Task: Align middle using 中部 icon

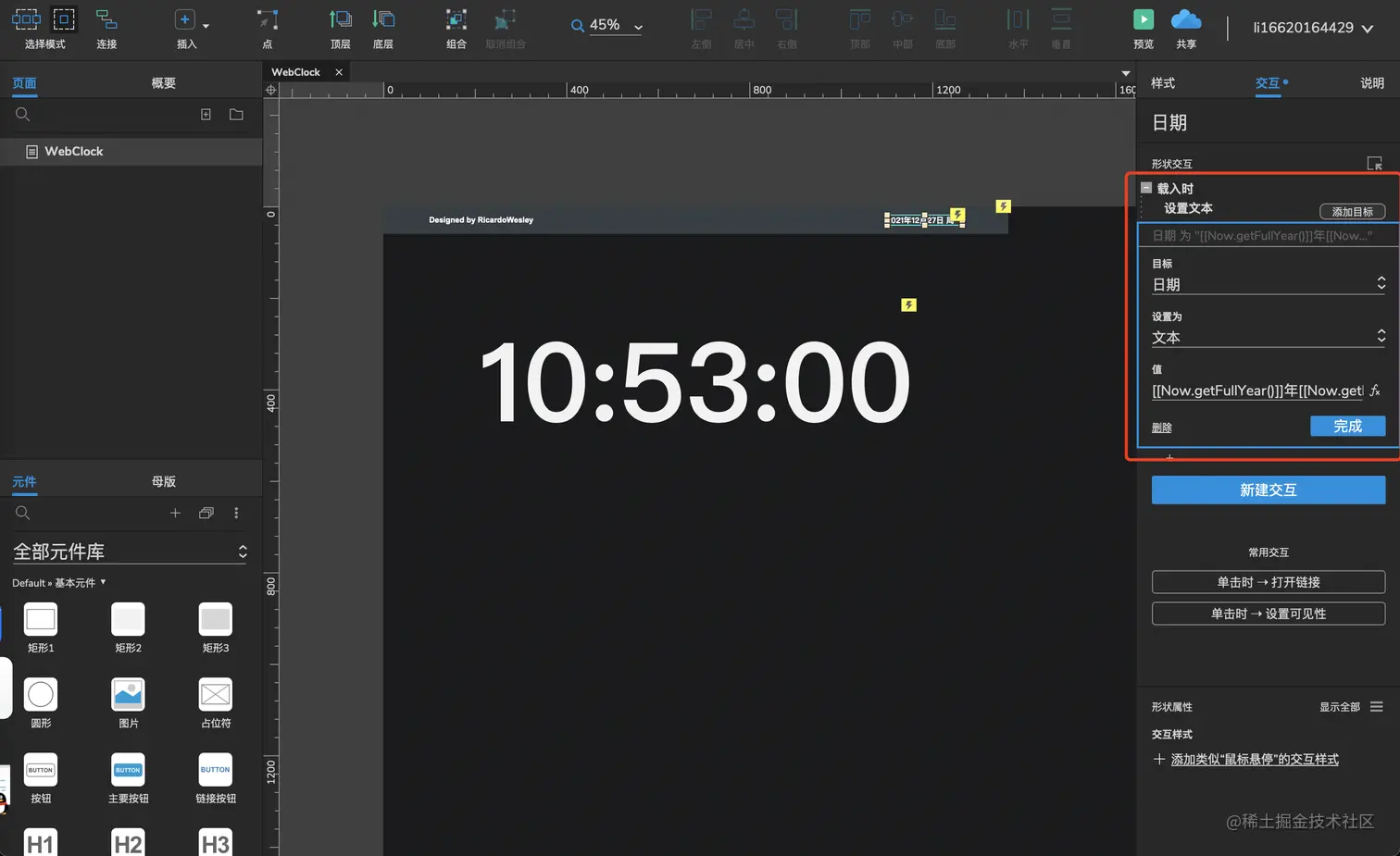Action: [x=902, y=19]
